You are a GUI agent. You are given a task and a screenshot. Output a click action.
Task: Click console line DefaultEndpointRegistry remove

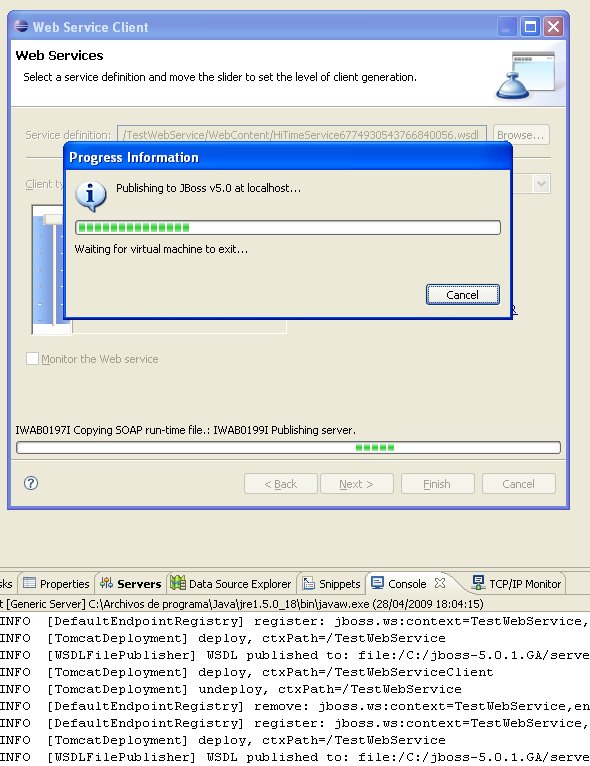coord(295,706)
